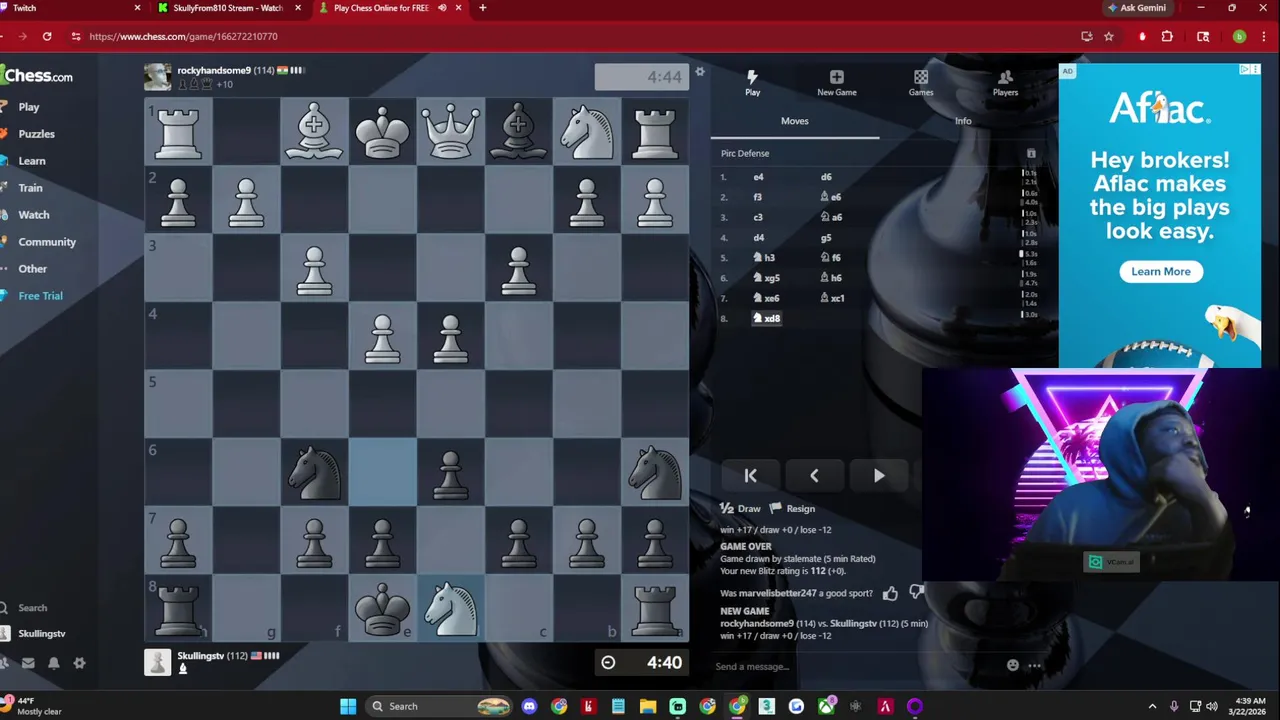Image resolution: width=1280 pixels, height=720 pixels.
Task: Toggle move timestamps icon beside Pirc Defense
Action: point(1031,153)
